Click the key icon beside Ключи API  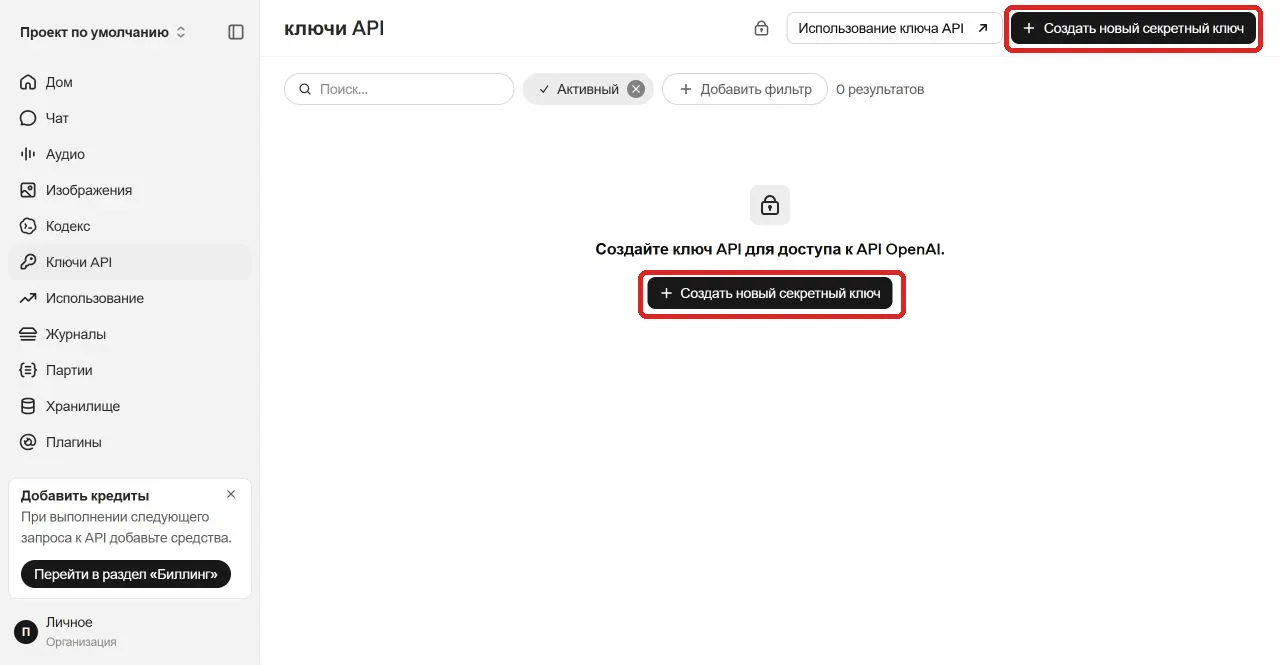[28, 262]
